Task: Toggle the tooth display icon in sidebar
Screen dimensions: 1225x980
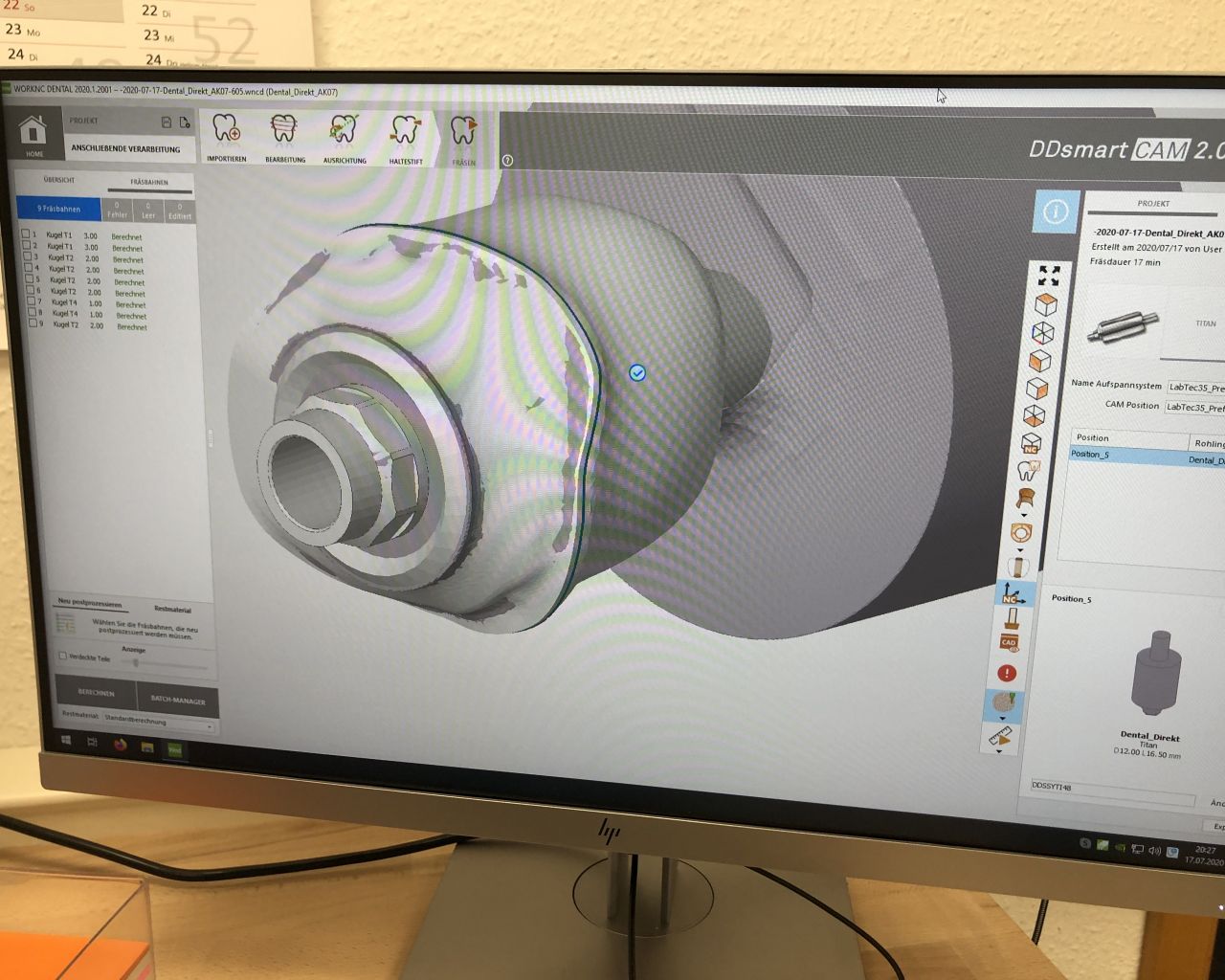Action: click(1028, 470)
